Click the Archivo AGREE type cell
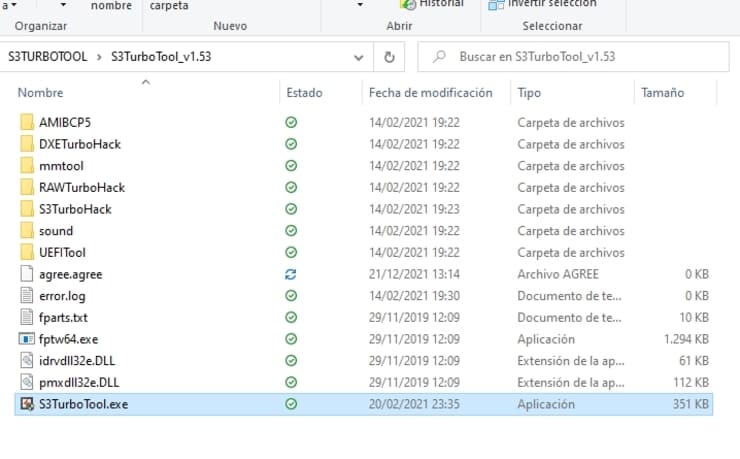Viewport: 740px width, 459px height. click(x=558, y=274)
